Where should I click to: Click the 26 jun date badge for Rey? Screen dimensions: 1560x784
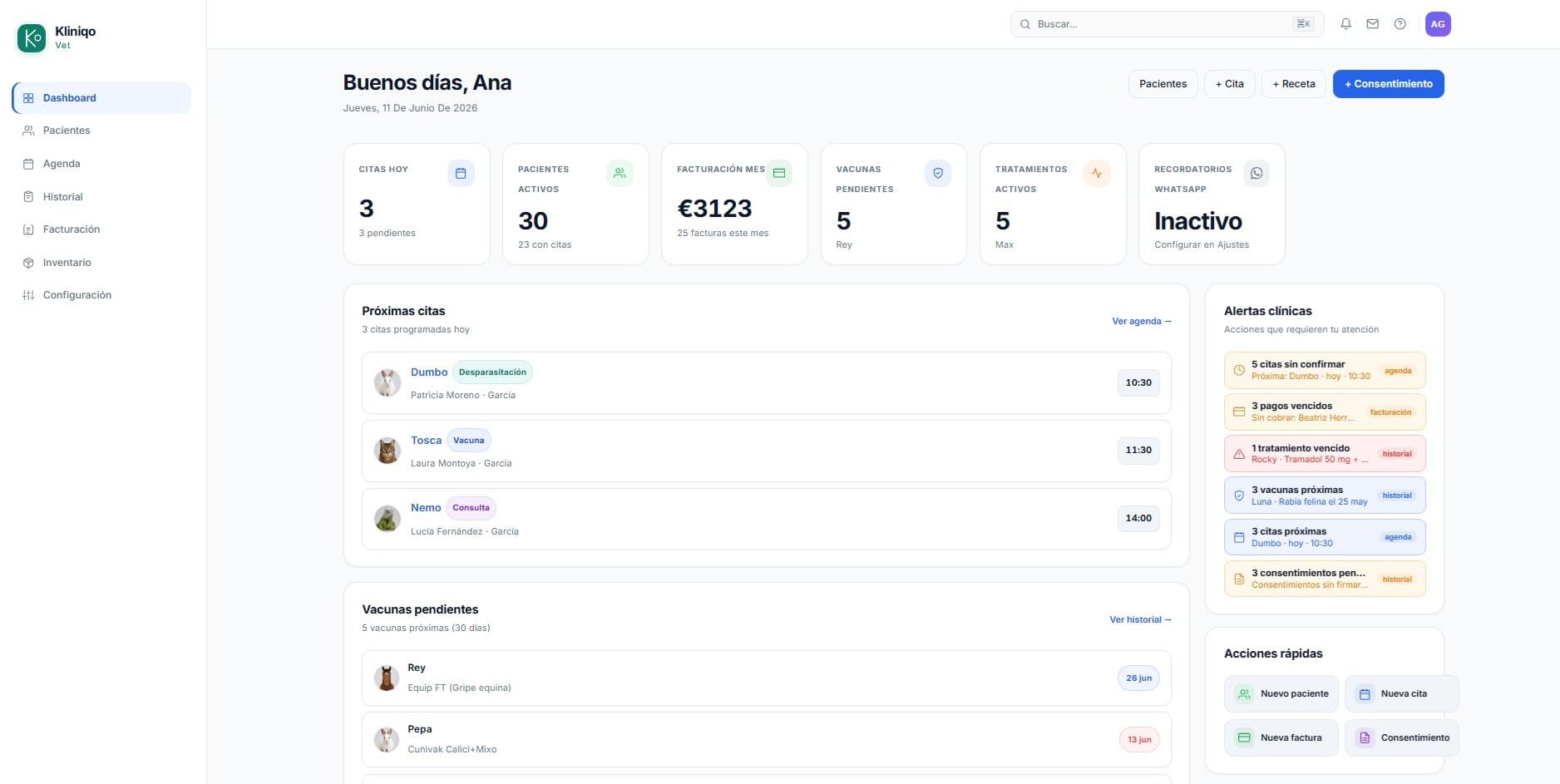(1138, 678)
